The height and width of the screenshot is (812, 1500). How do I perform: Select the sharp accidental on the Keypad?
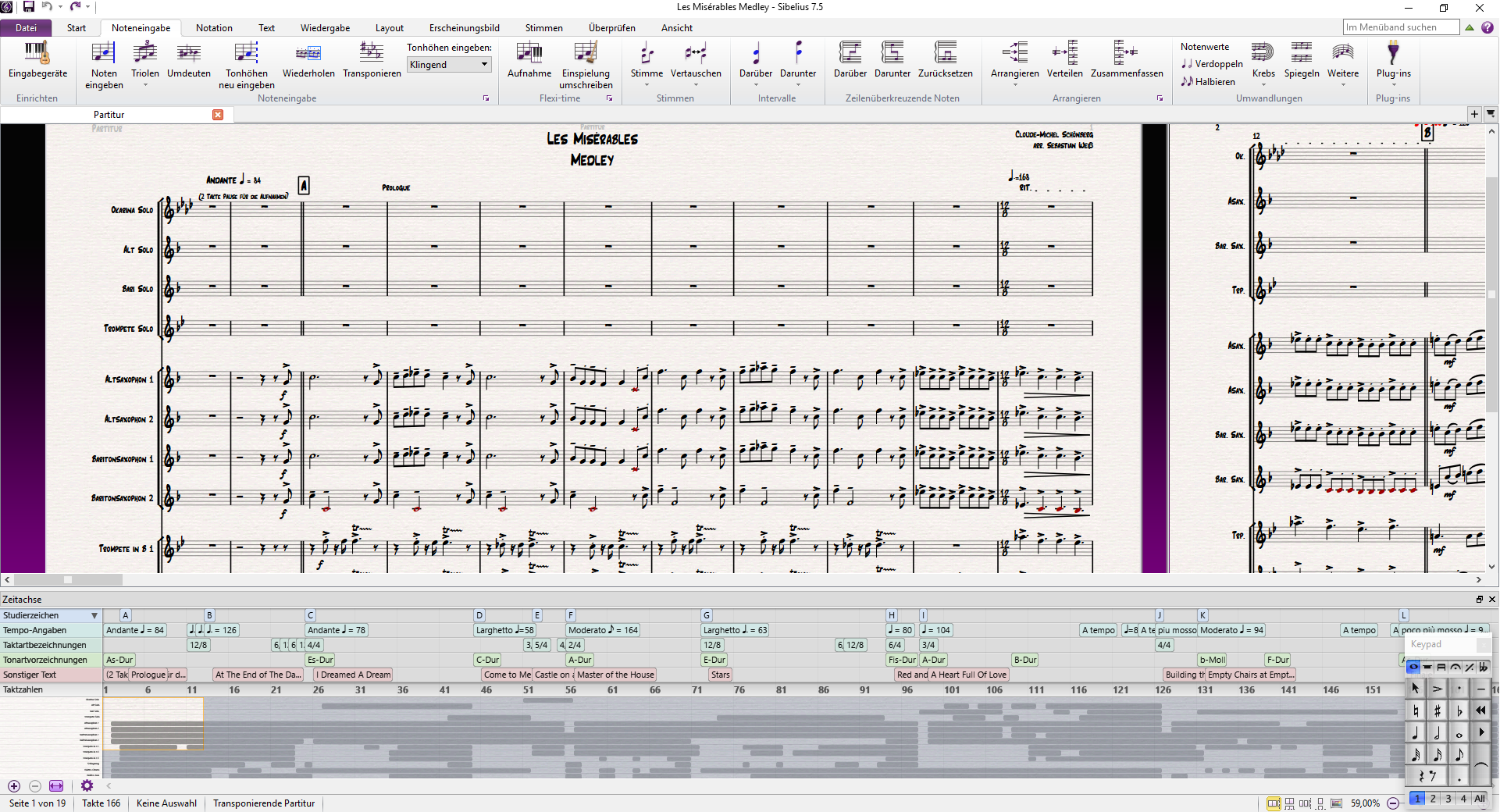point(1438,710)
